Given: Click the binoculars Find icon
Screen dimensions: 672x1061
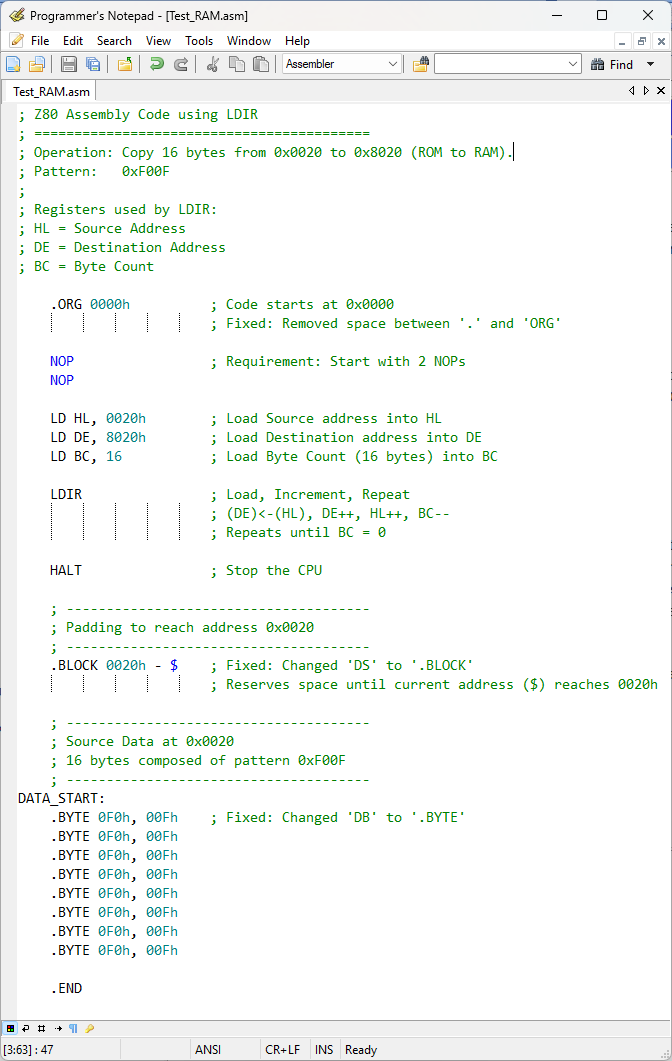Looking at the screenshot, I should [597, 64].
